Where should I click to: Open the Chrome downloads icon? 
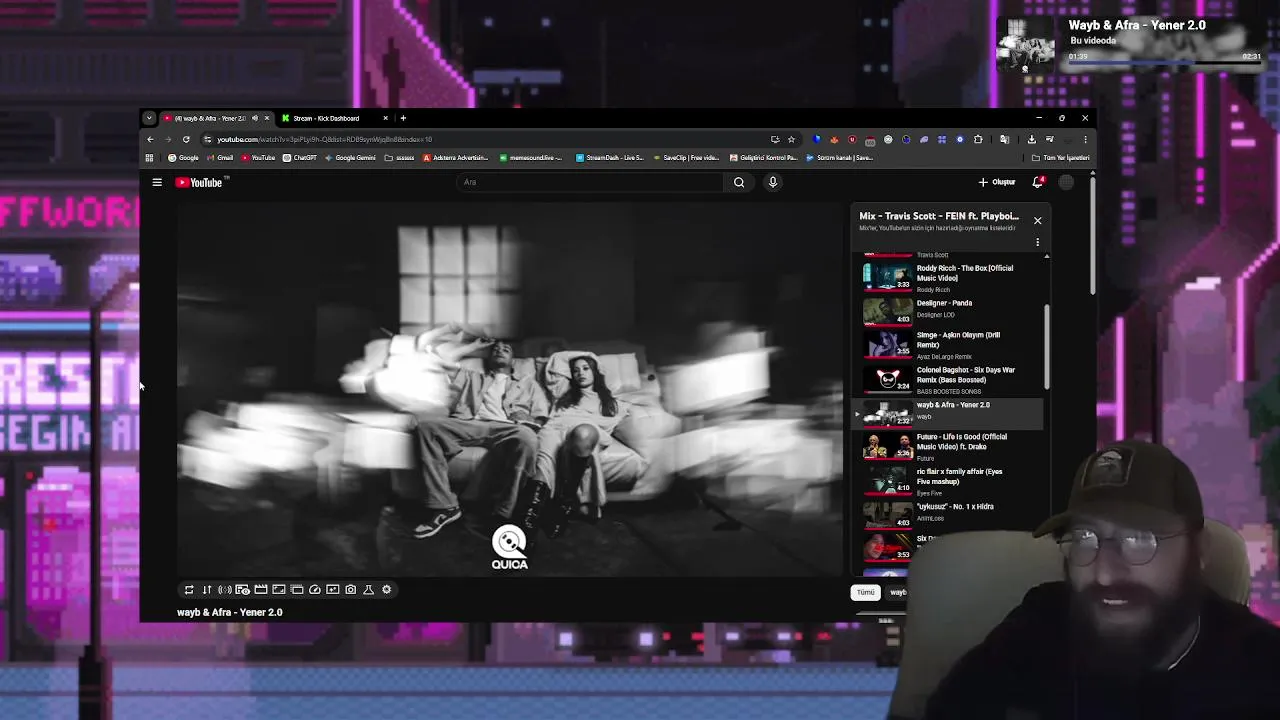pos(1032,139)
